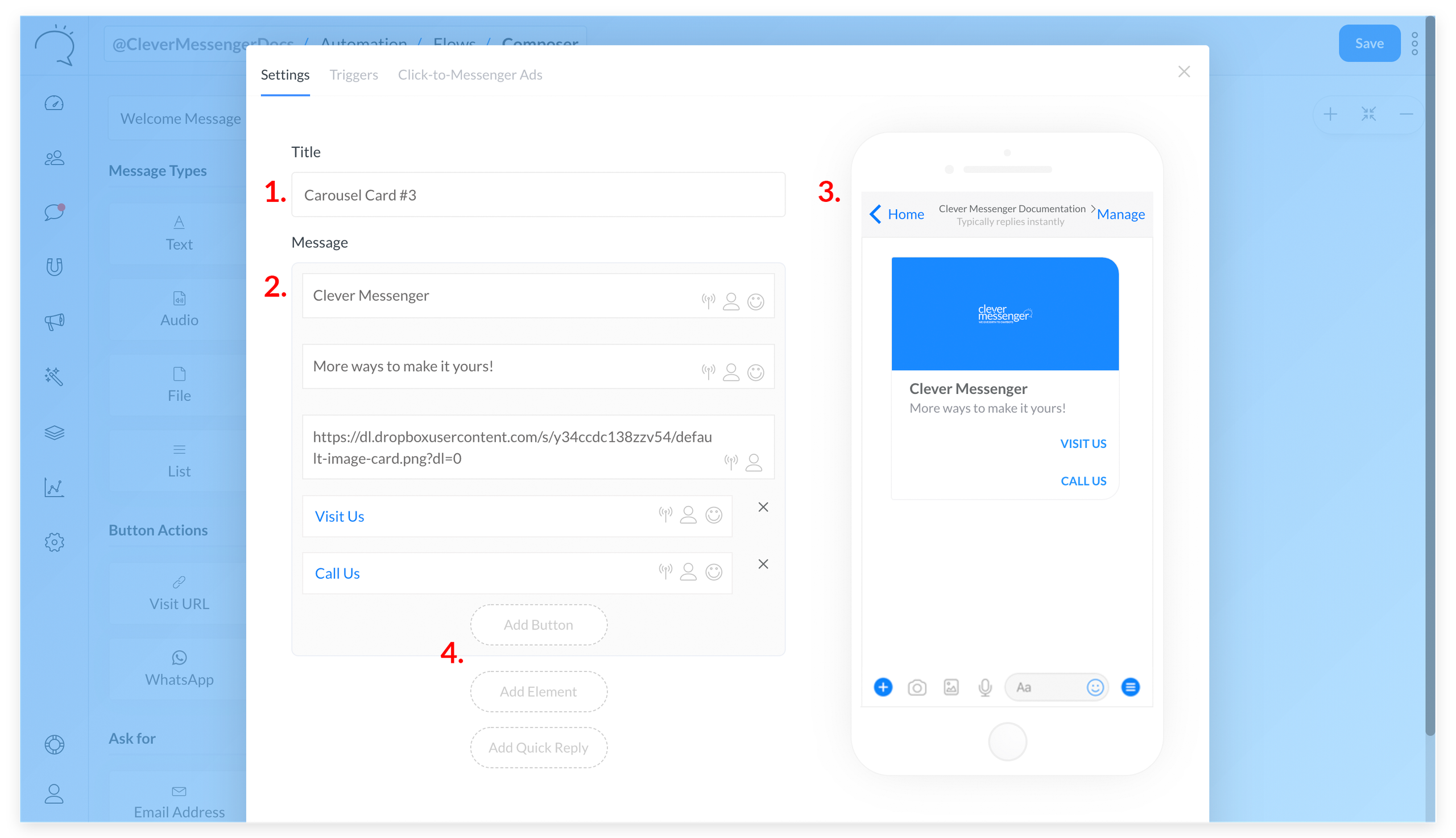The width and height of the screenshot is (1456, 838).
Task: Click the analytics chart sidebar icon
Action: pyautogui.click(x=54, y=487)
